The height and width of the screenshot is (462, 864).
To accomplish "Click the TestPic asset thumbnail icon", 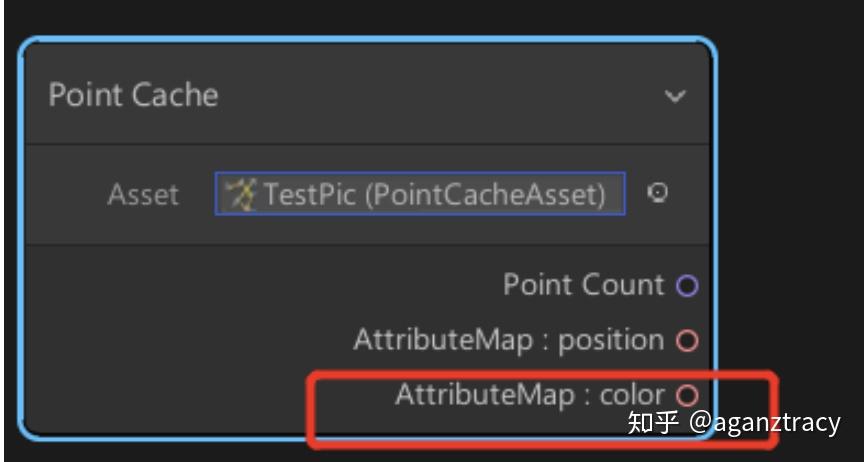I will (x=241, y=194).
